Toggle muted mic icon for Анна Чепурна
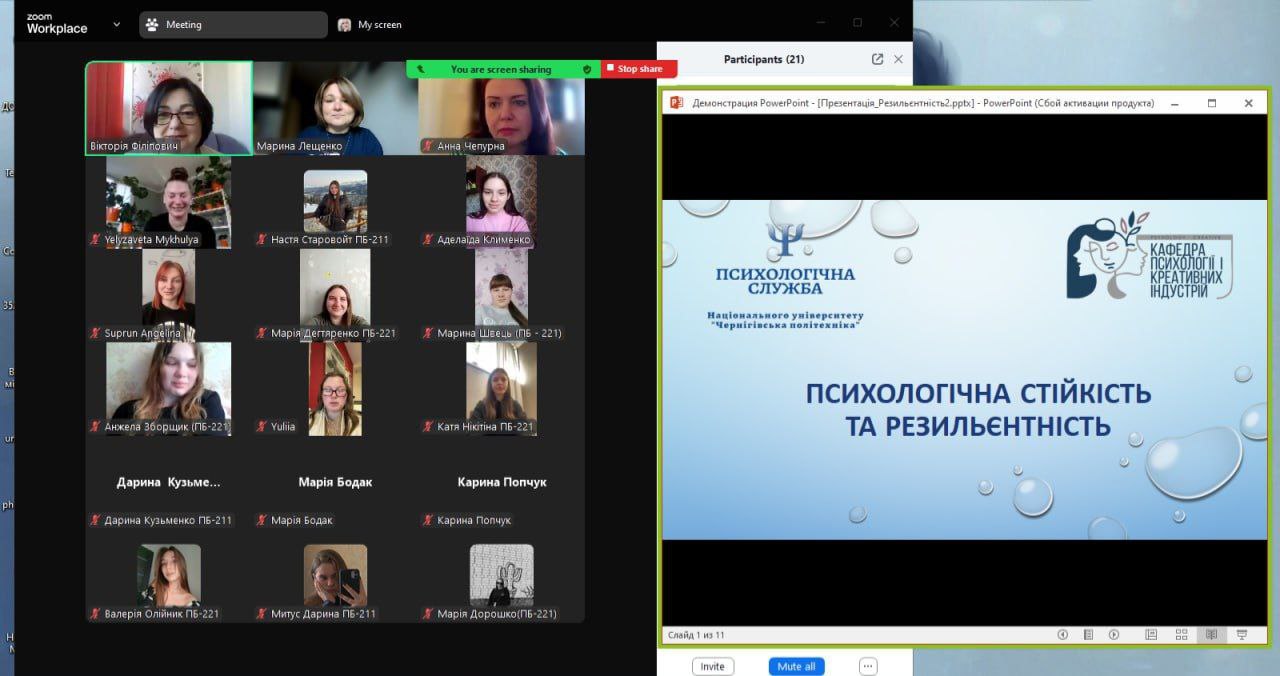 click(428, 146)
